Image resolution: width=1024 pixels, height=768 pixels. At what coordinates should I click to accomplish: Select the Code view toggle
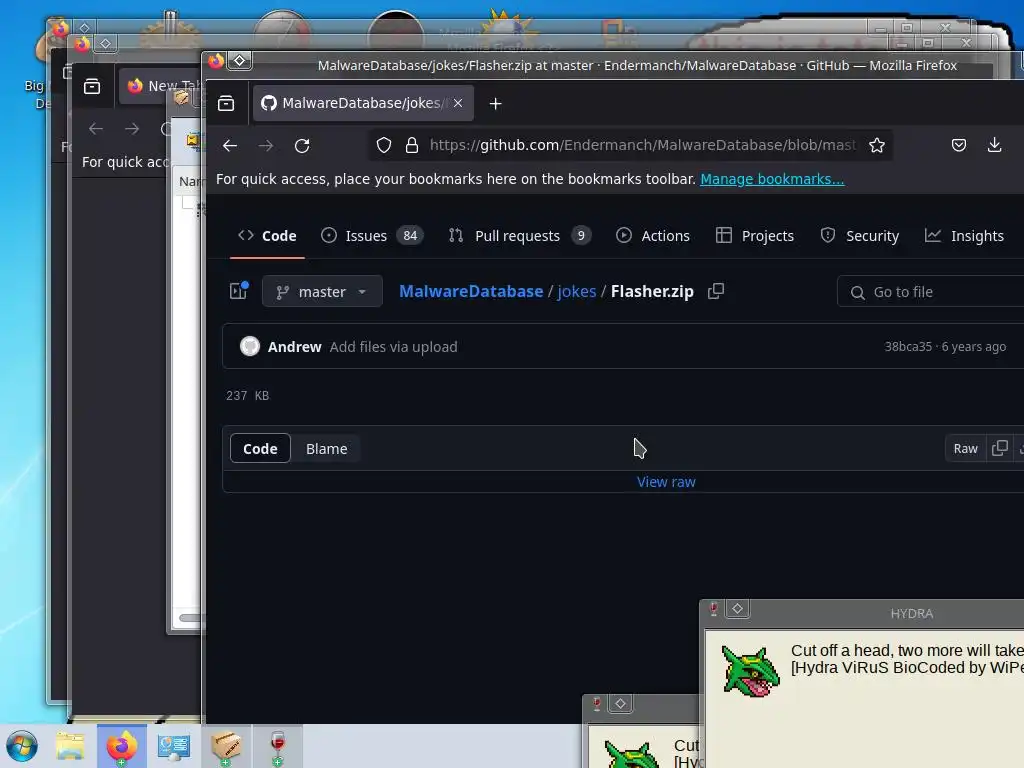coord(260,449)
